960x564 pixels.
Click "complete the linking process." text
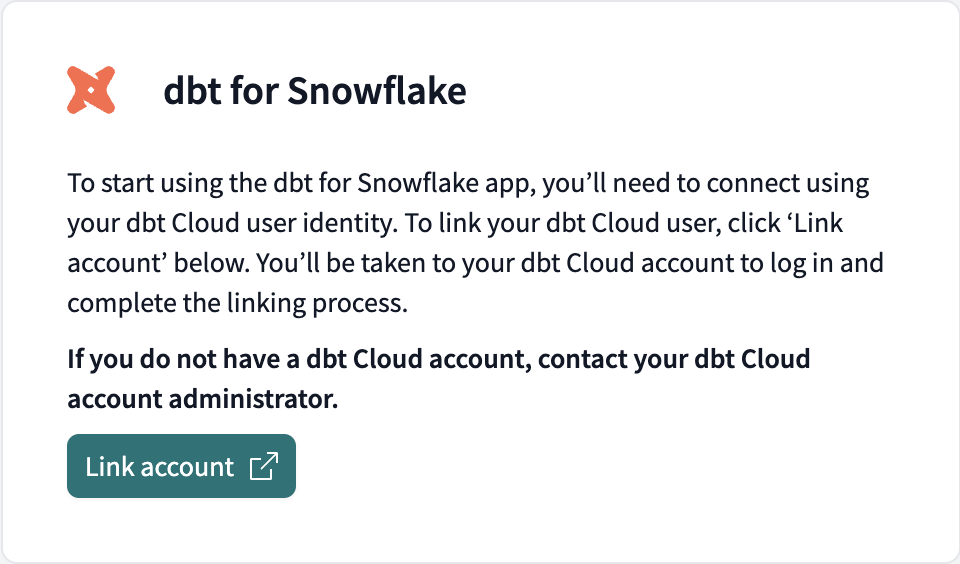click(237, 304)
